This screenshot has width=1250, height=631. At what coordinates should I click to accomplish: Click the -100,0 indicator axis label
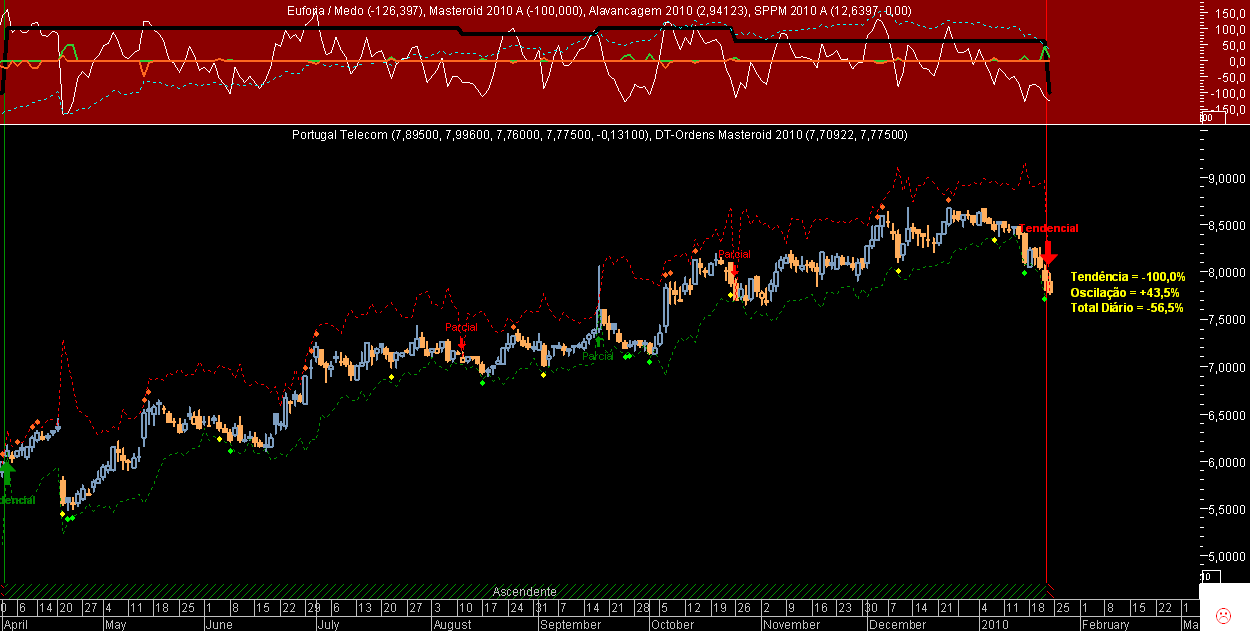pyautogui.click(x=1226, y=93)
